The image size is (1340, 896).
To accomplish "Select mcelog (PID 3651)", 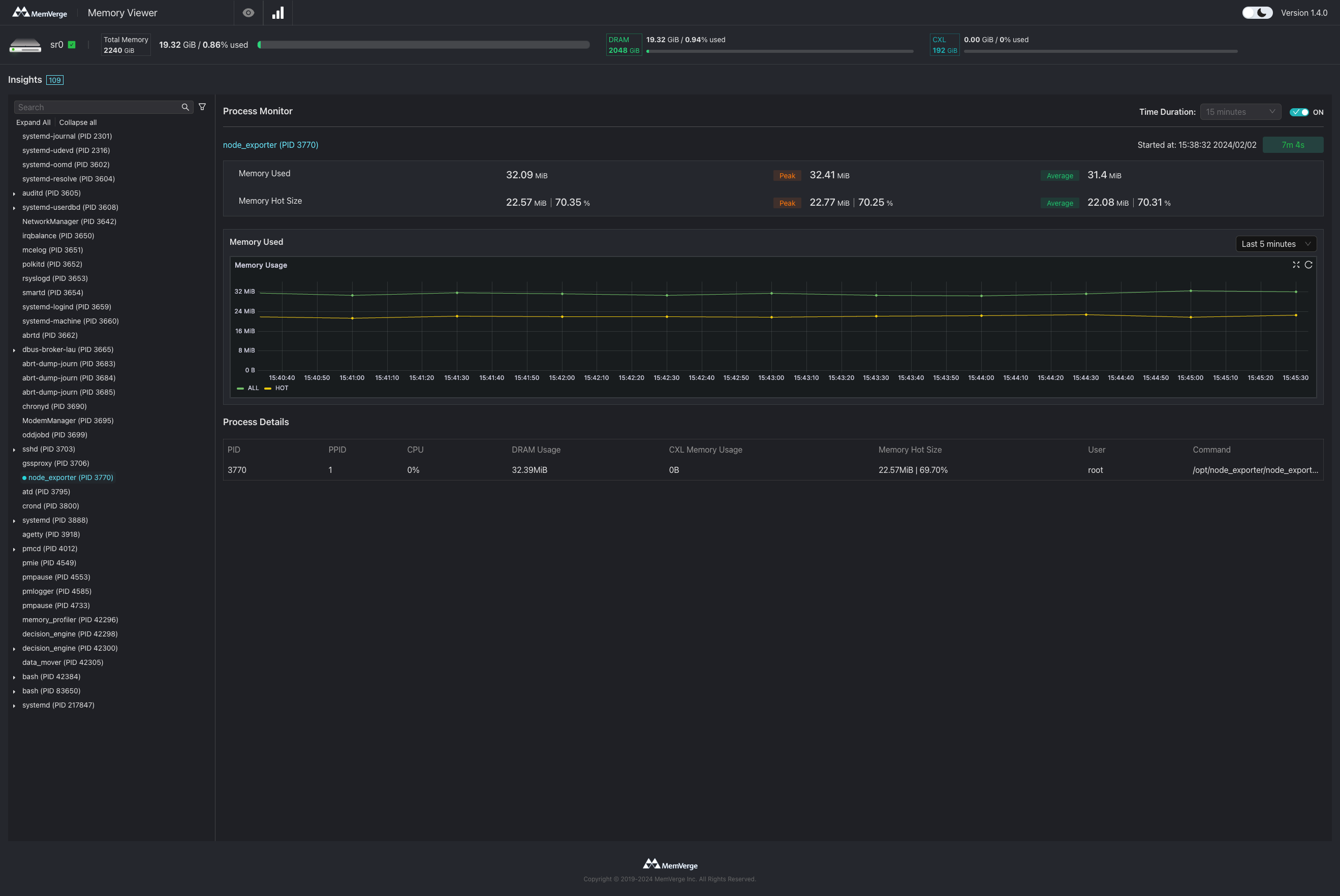I will pos(53,250).
